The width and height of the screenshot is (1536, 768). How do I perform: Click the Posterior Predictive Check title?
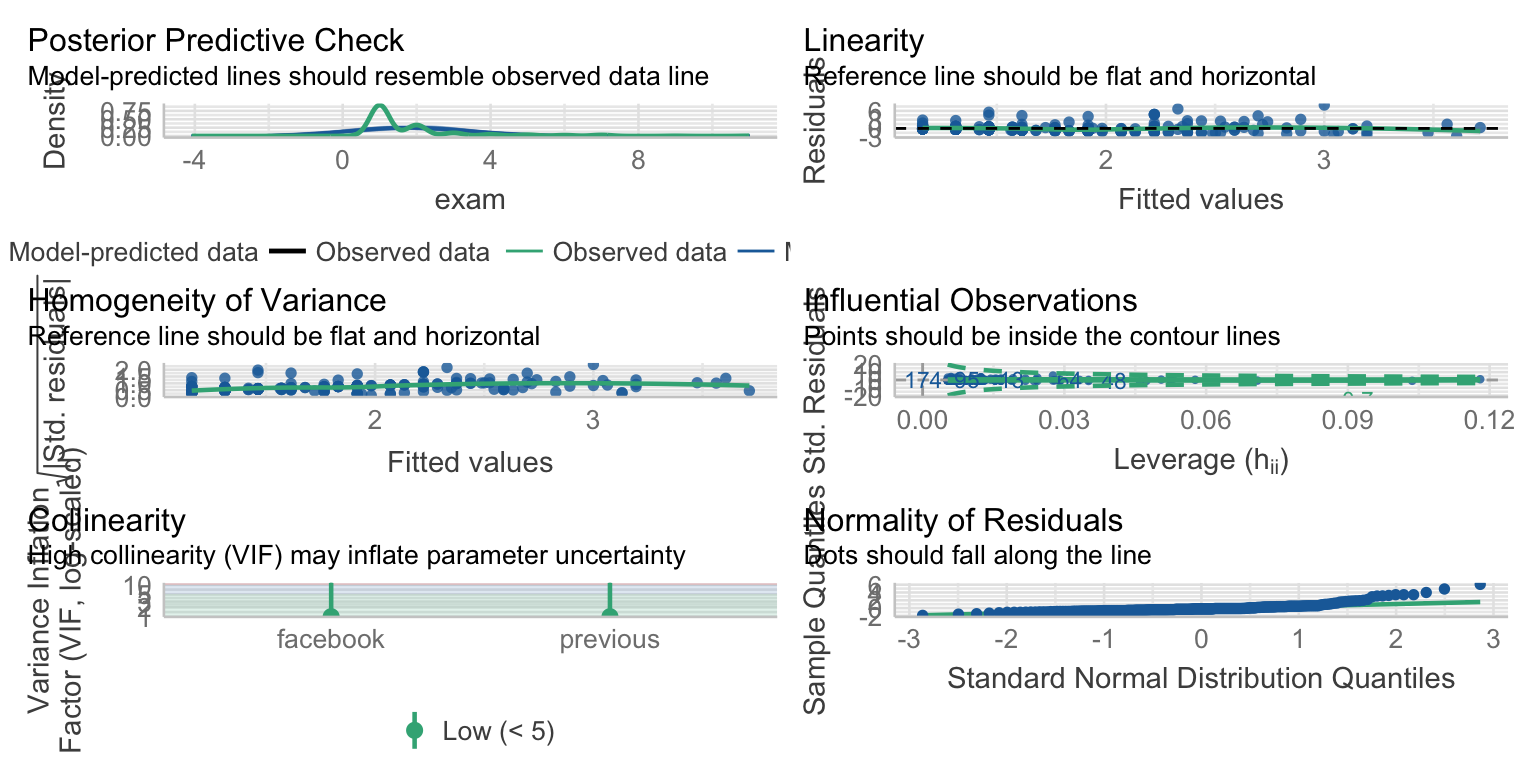tap(216, 41)
